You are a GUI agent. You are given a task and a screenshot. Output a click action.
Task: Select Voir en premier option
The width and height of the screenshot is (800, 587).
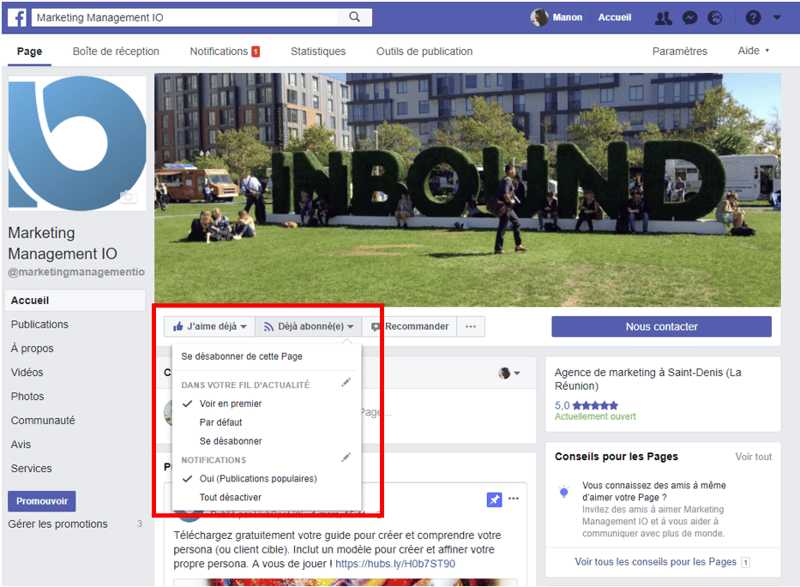click(231, 403)
